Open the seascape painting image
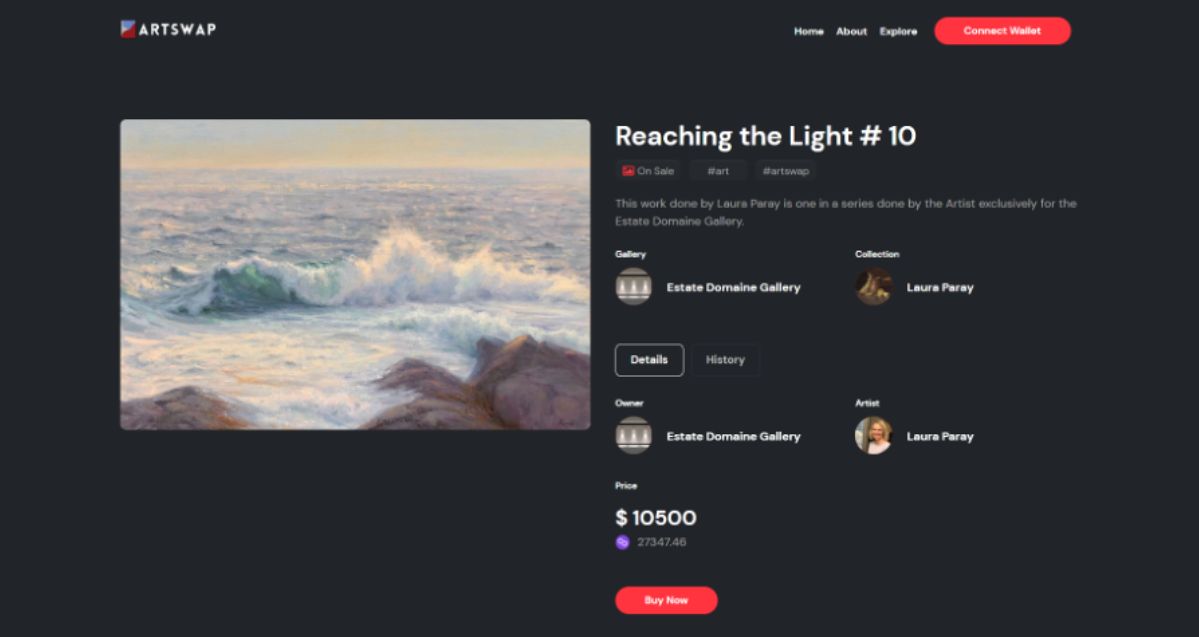1199x637 pixels. coord(355,275)
